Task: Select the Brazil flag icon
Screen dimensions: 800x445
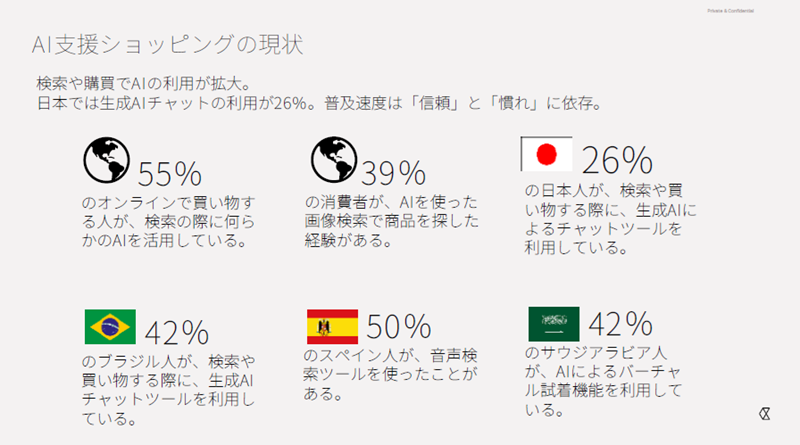Action: [111, 326]
